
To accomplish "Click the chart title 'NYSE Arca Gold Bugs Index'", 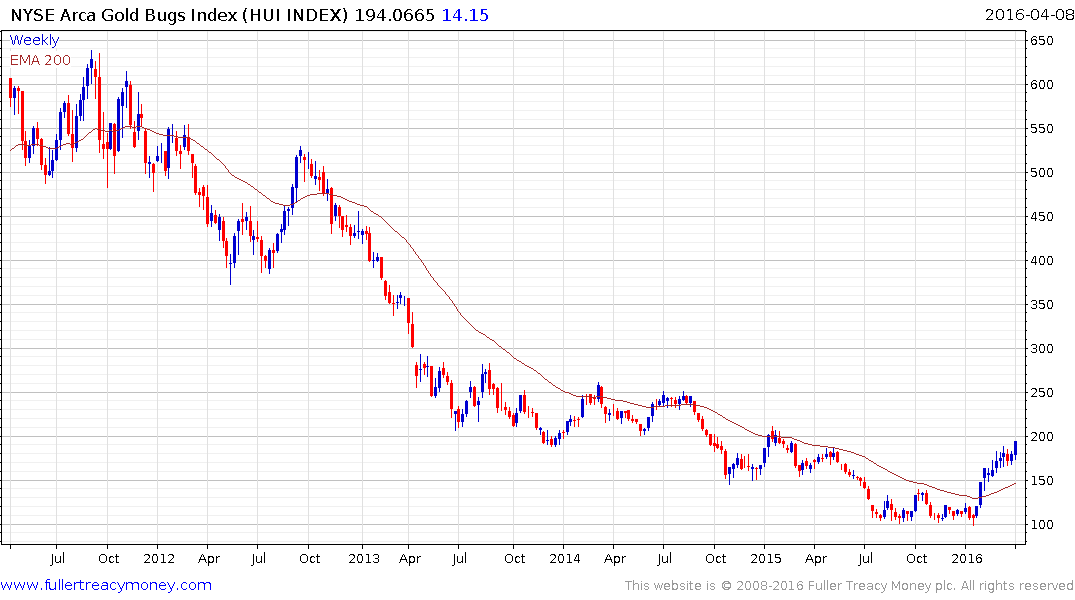I will pyautogui.click(x=124, y=15).
